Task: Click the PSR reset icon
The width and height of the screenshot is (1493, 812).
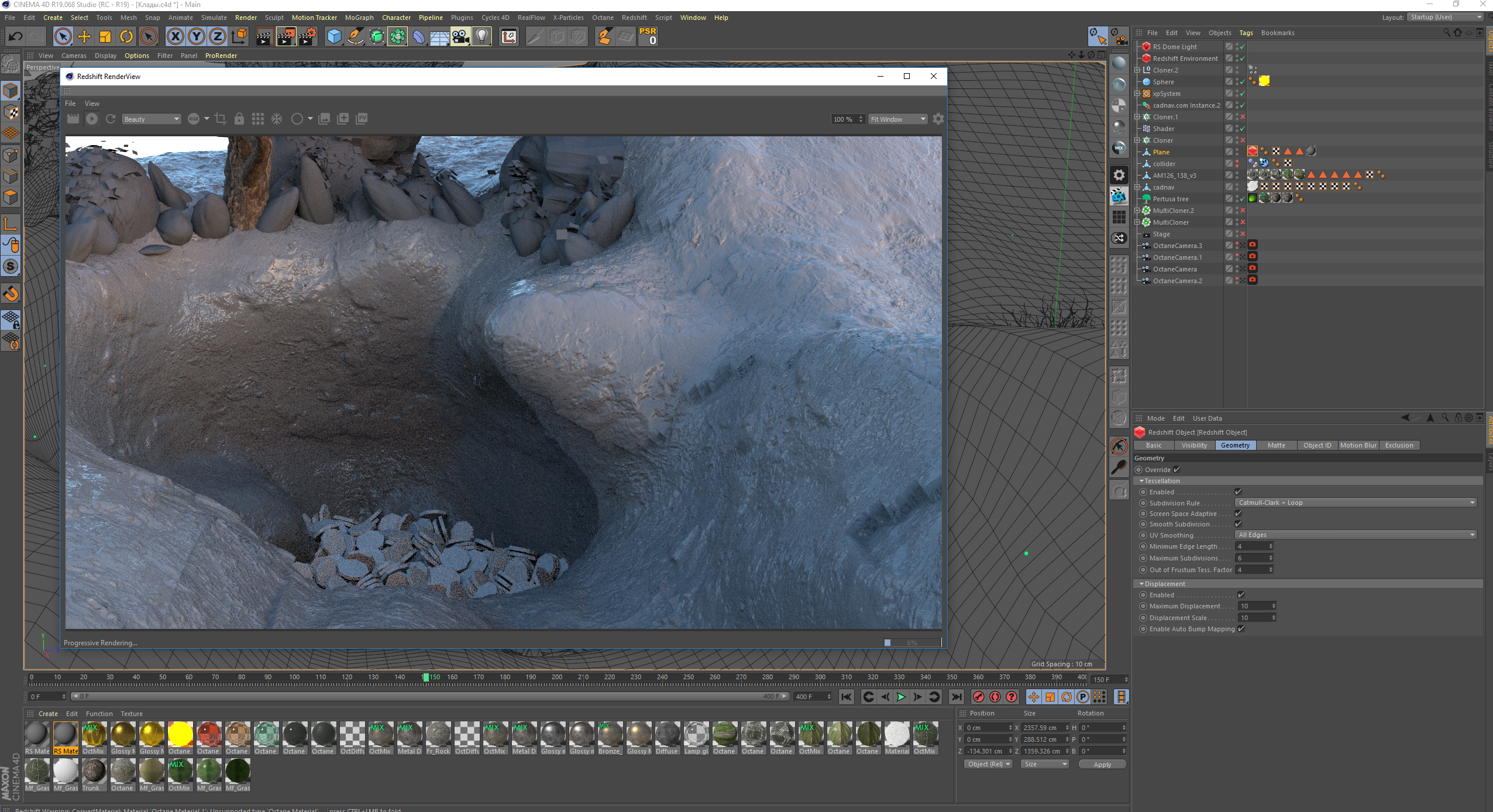Action: (648, 36)
